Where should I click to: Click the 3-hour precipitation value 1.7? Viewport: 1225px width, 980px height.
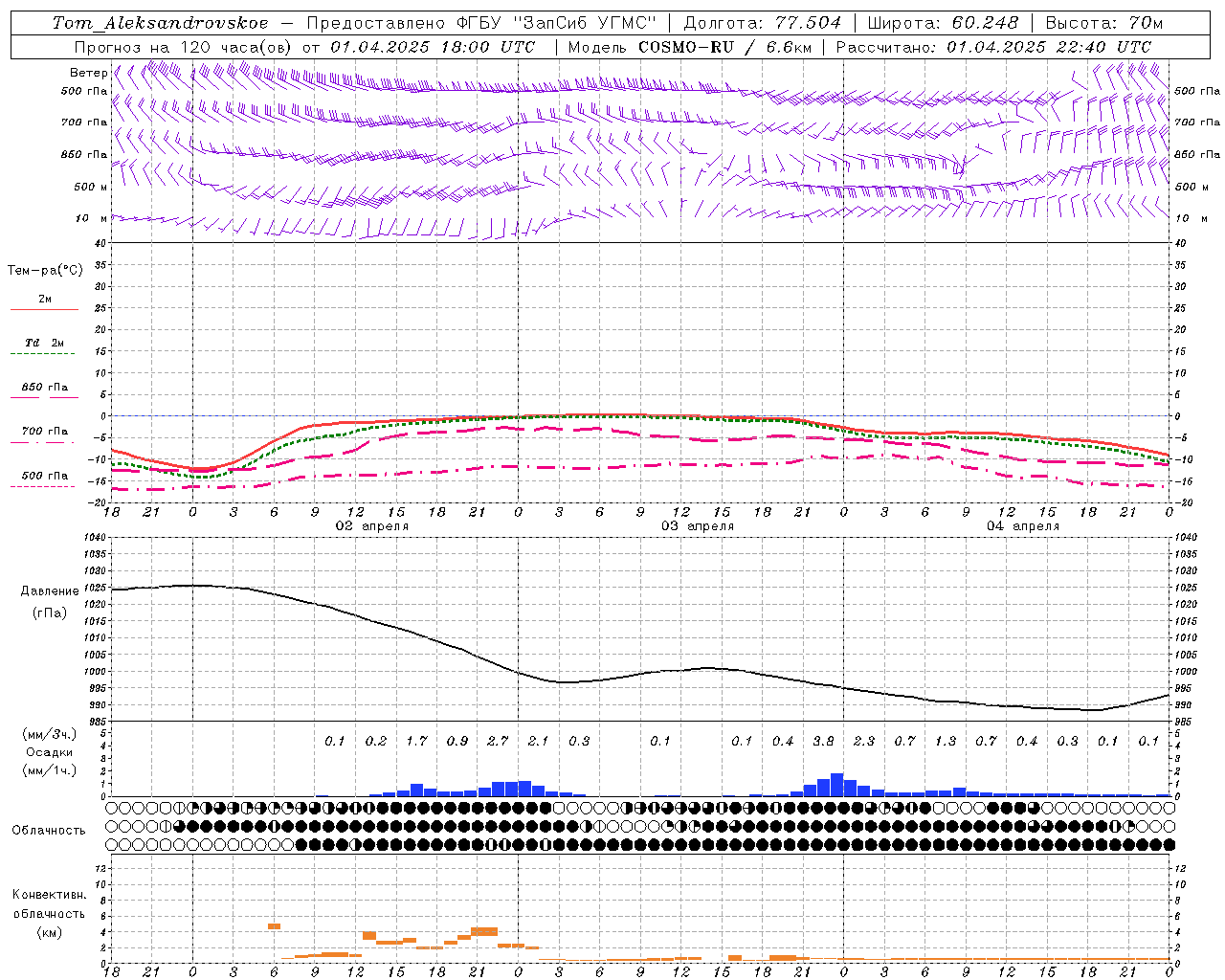click(416, 741)
